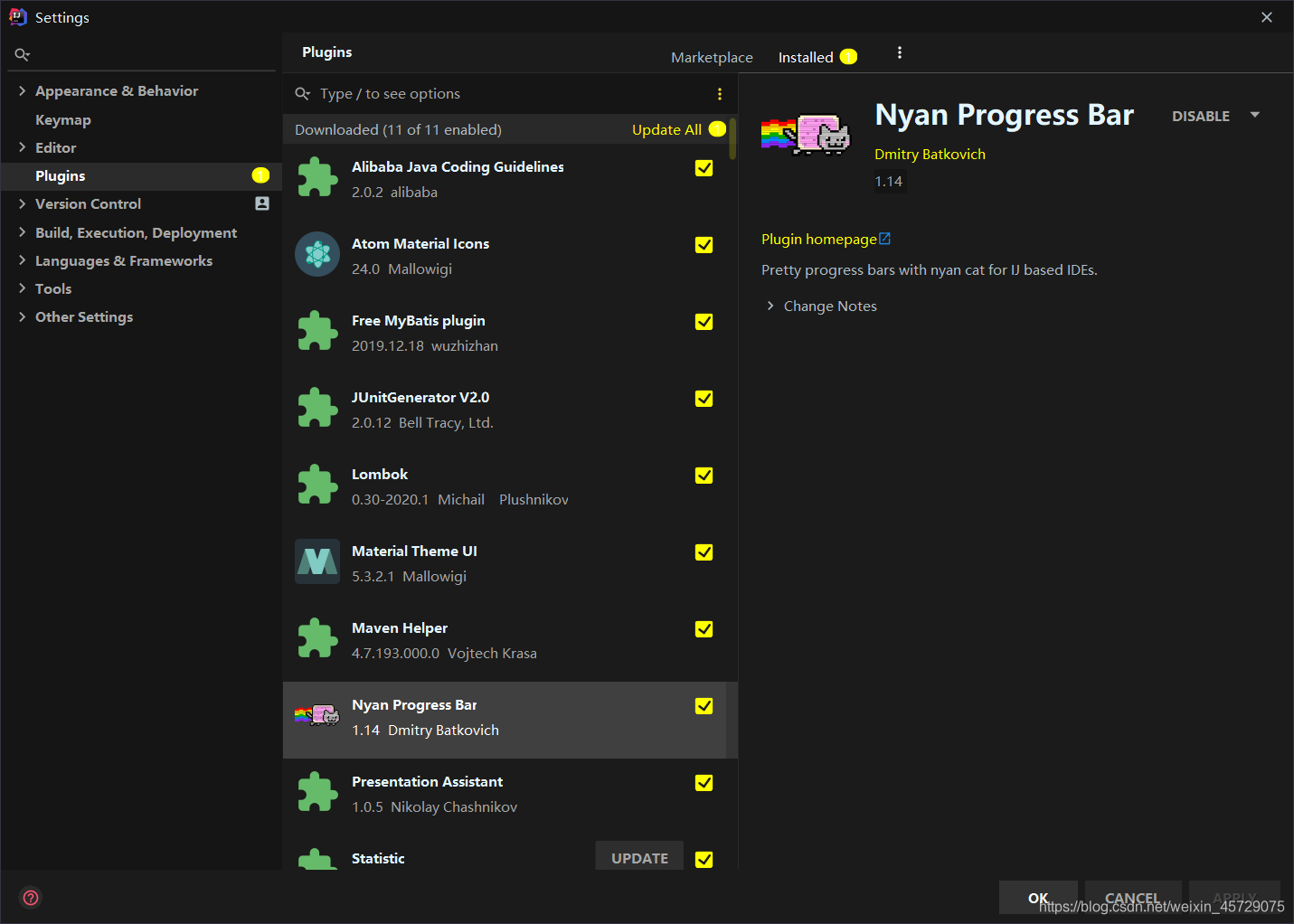Disable Alibaba Java Coding Guidelines checkbox
The height and width of the screenshot is (924, 1294).
click(x=704, y=168)
